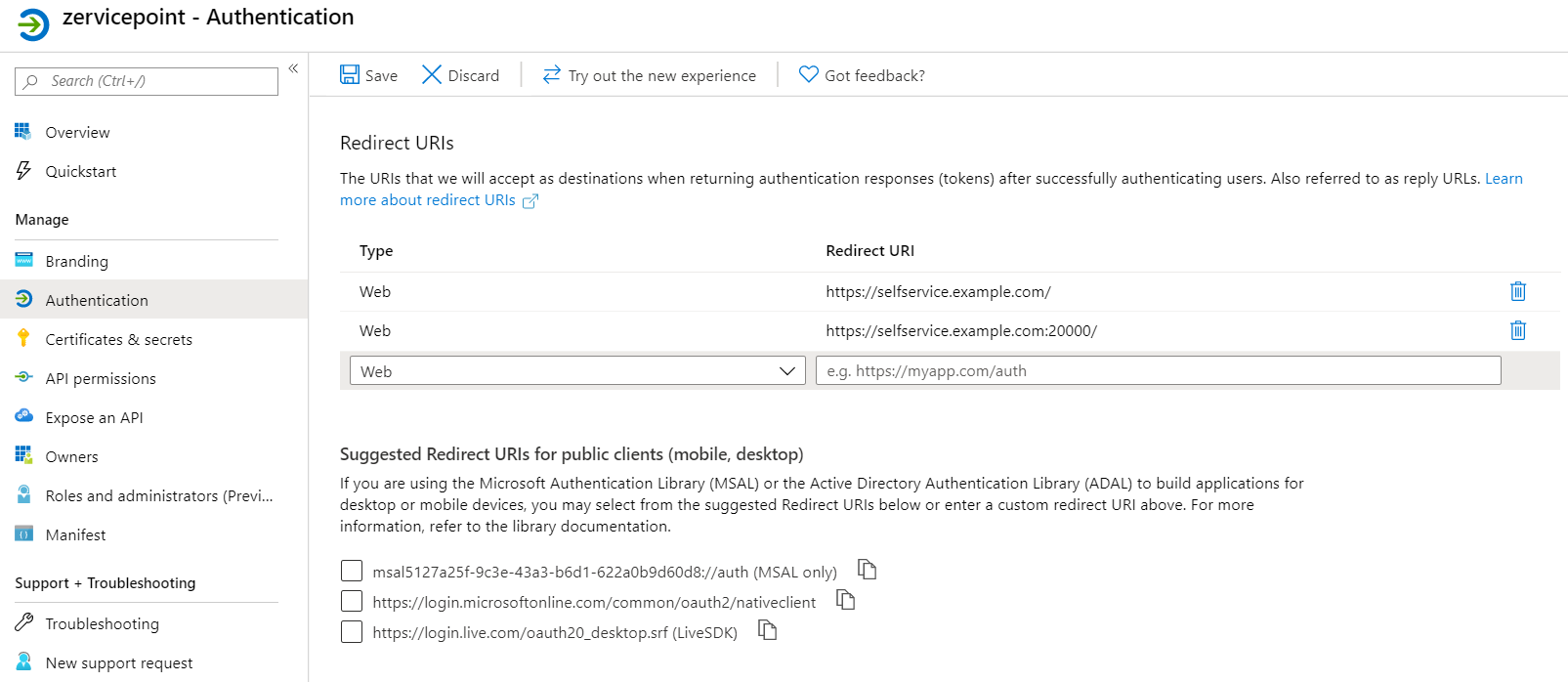
Task: Delete the selfservice.example.com:20000 redirect URI
Action: (1517, 330)
